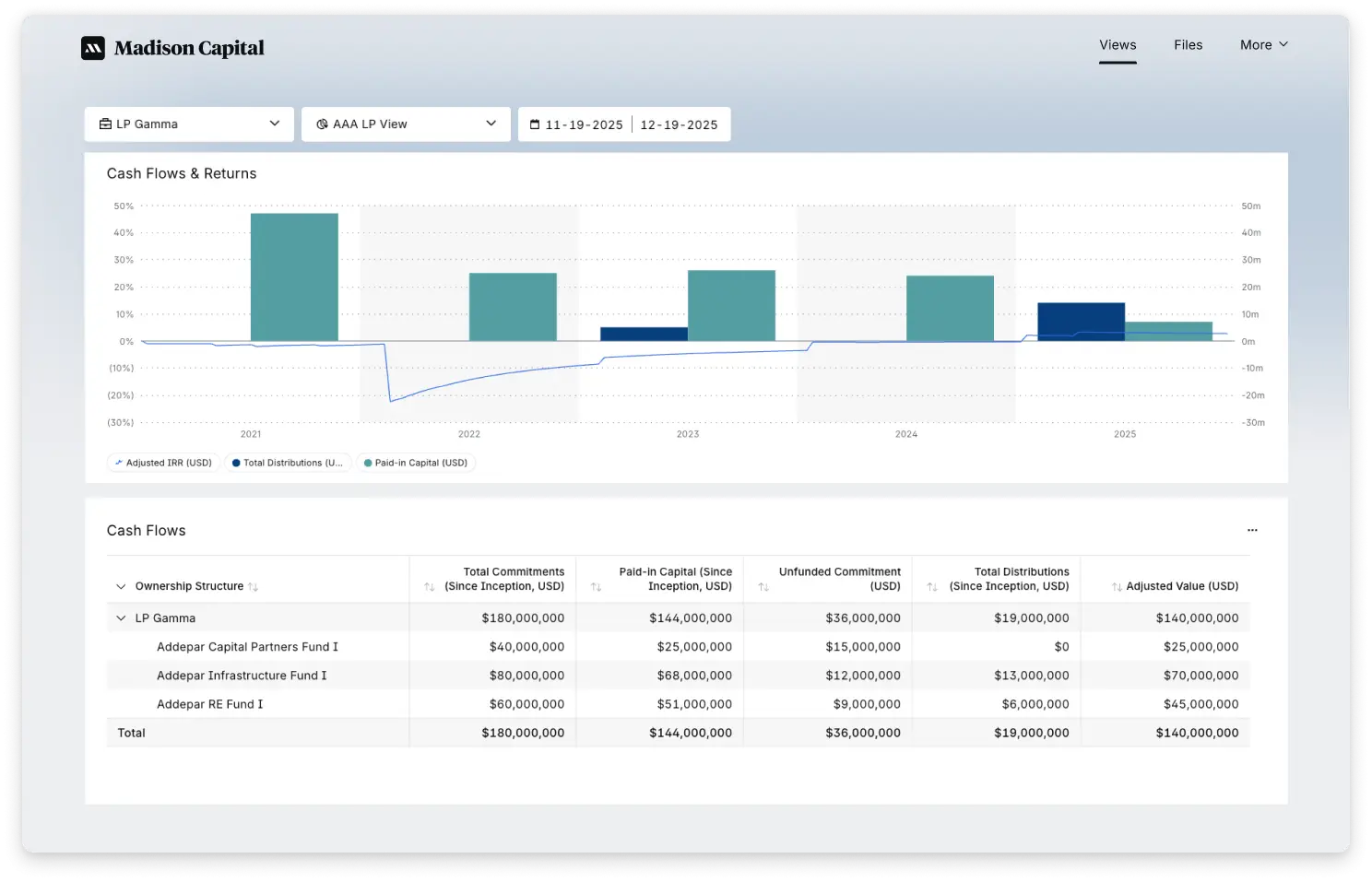Viewport: 1372px width, 882px height.
Task: Toggle Adjusted IRR (USD) legend item
Action: pyautogui.click(x=163, y=463)
